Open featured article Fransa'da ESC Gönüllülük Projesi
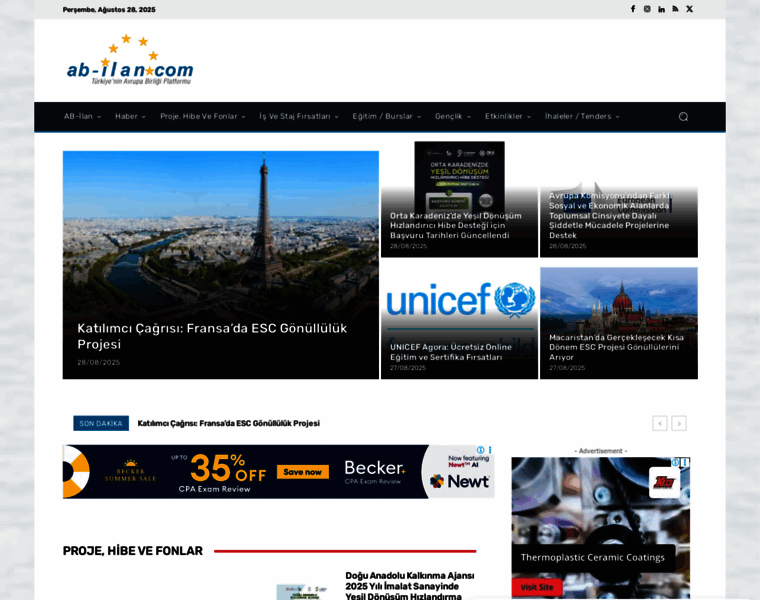The height and width of the screenshot is (600, 760). pyautogui.click(x=212, y=336)
